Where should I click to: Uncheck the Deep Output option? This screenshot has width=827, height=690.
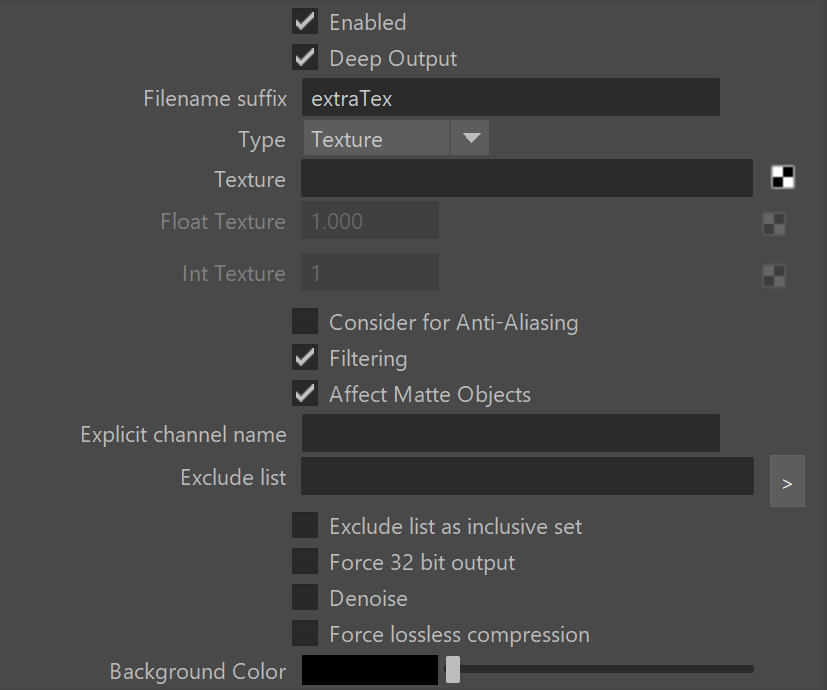[305, 58]
